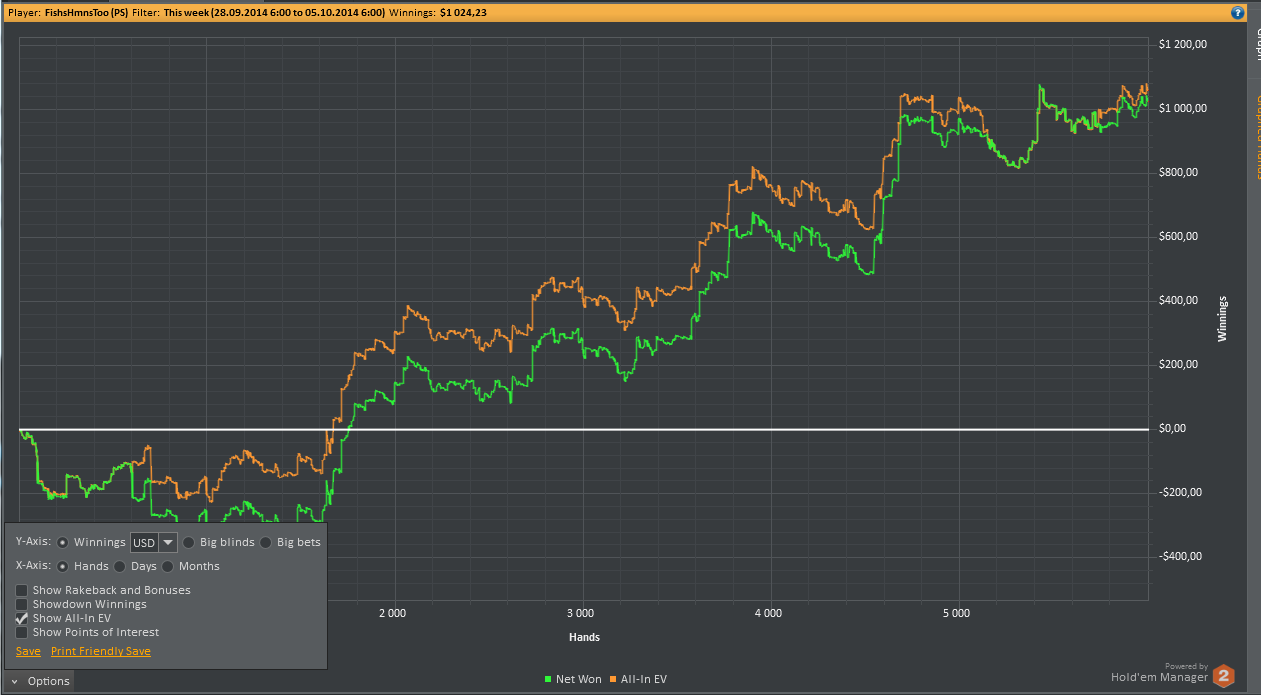Image resolution: width=1261 pixels, height=695 pixels.
Task: Click the Save link
Action: (x=28, y=651)
